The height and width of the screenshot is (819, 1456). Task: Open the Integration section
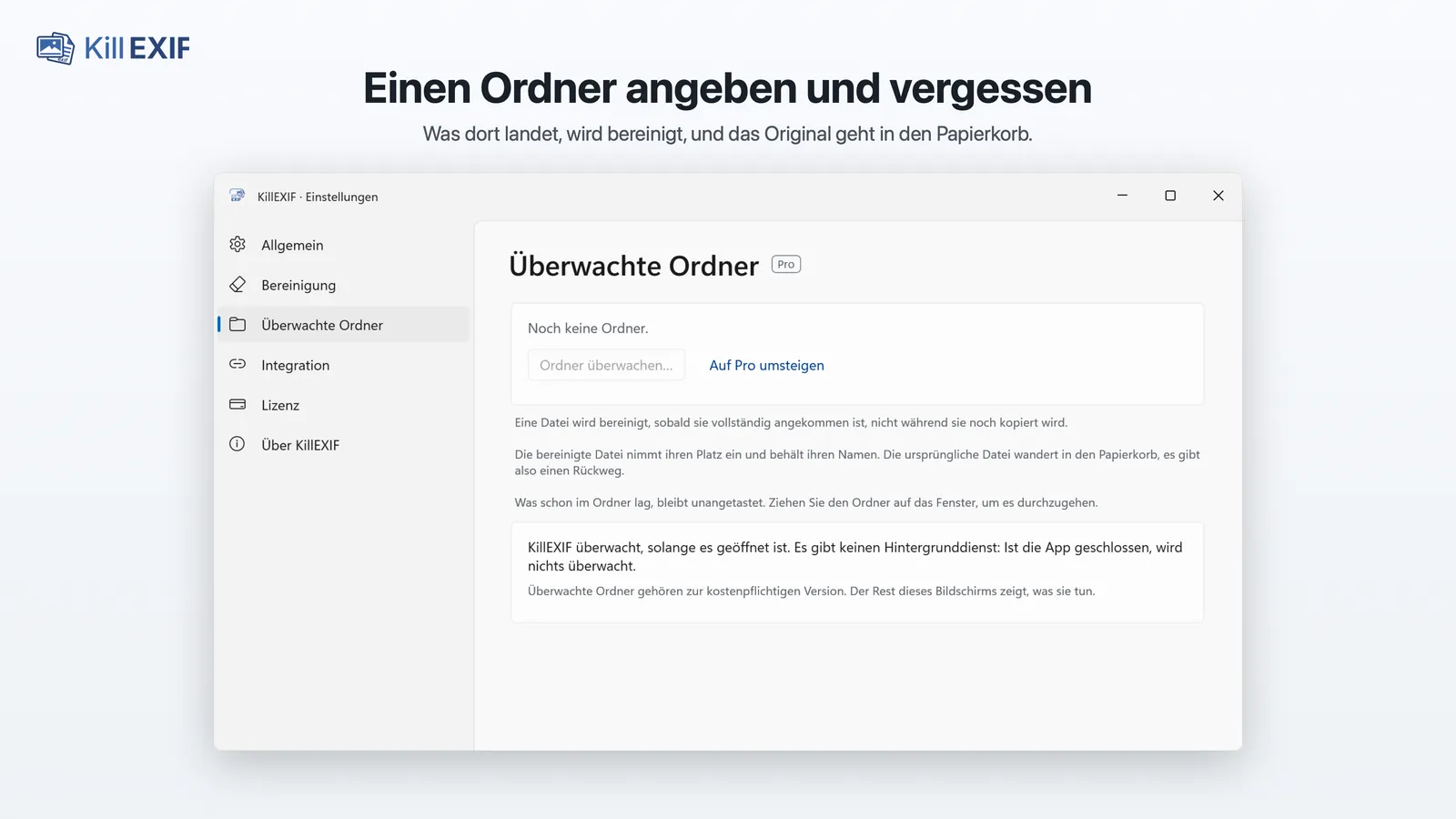pos(344,365)
